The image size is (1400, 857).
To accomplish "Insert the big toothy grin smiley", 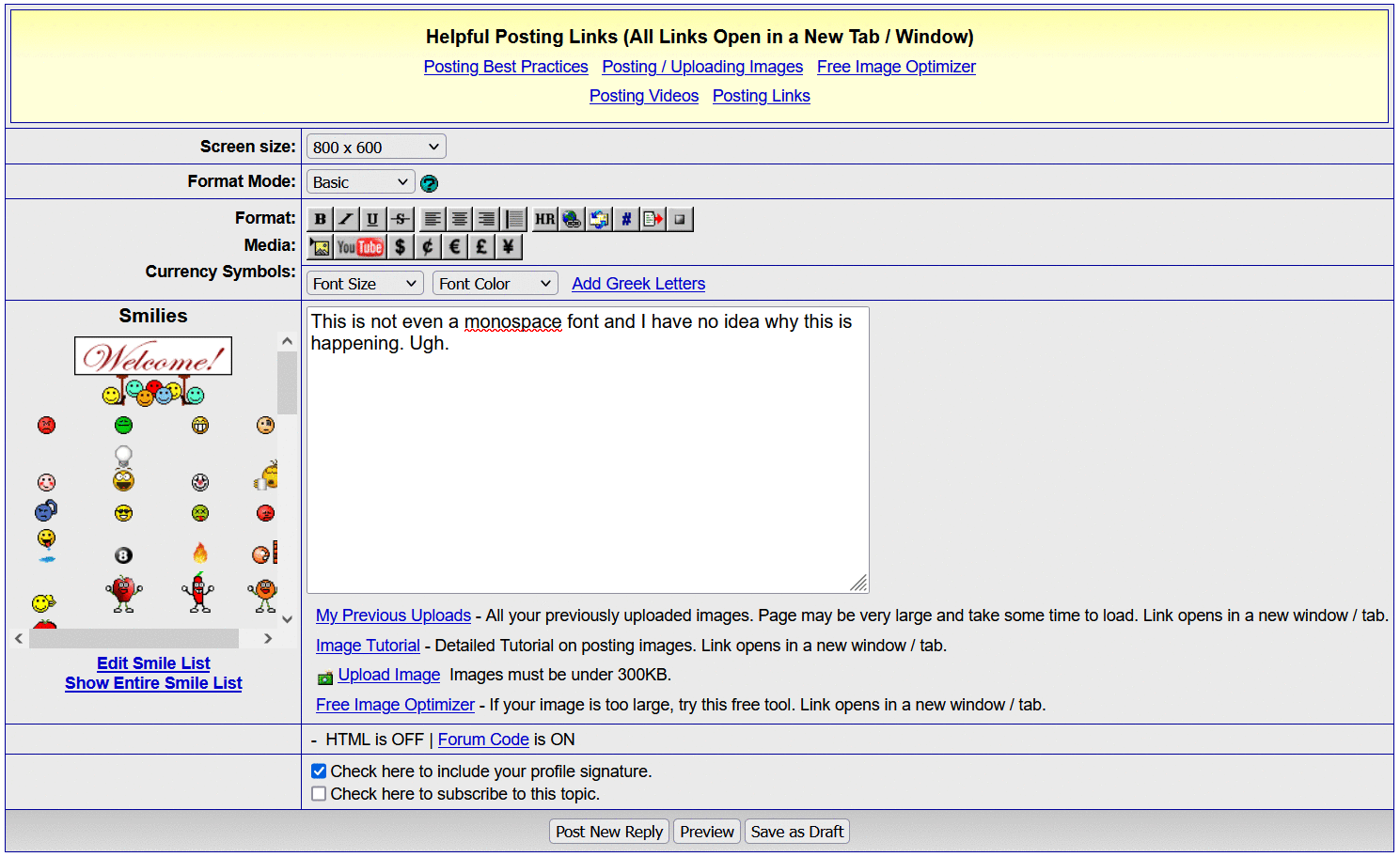I will (x=200, y=425).
